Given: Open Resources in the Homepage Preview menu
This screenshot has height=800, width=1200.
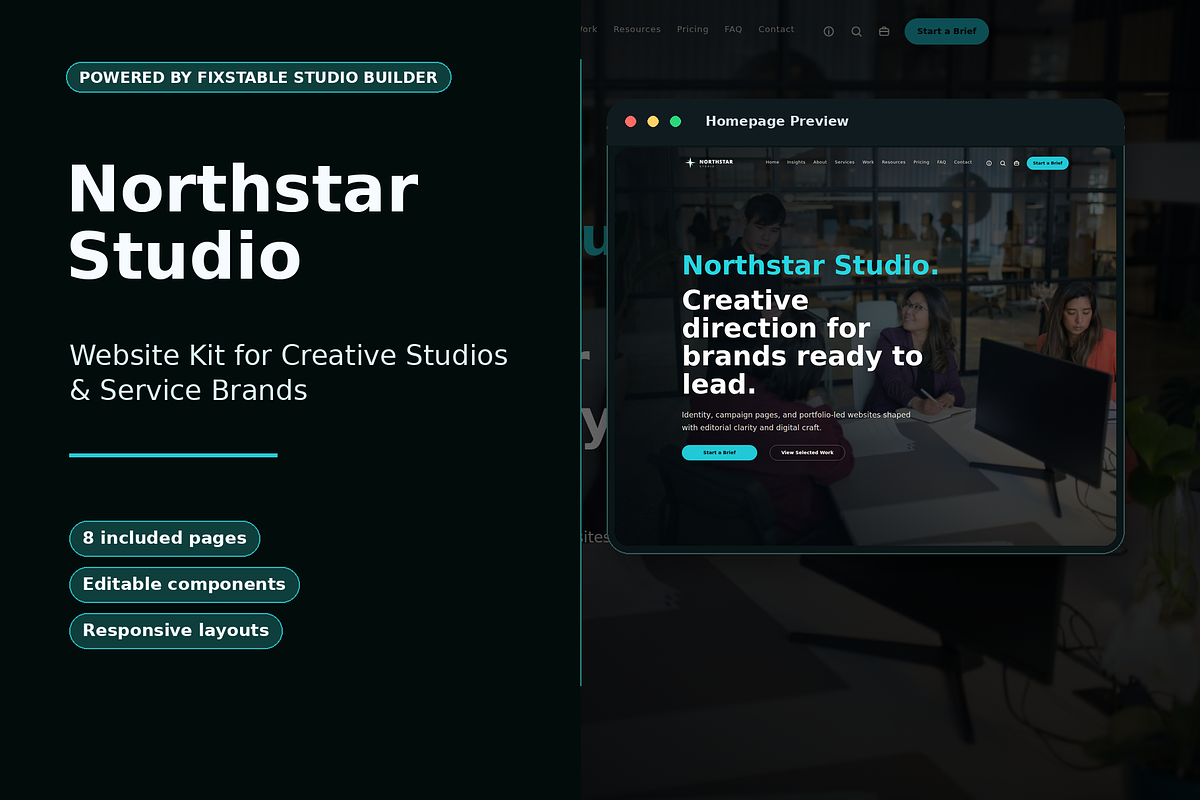Looking at the screenshot, I should [x=893, y=162].
